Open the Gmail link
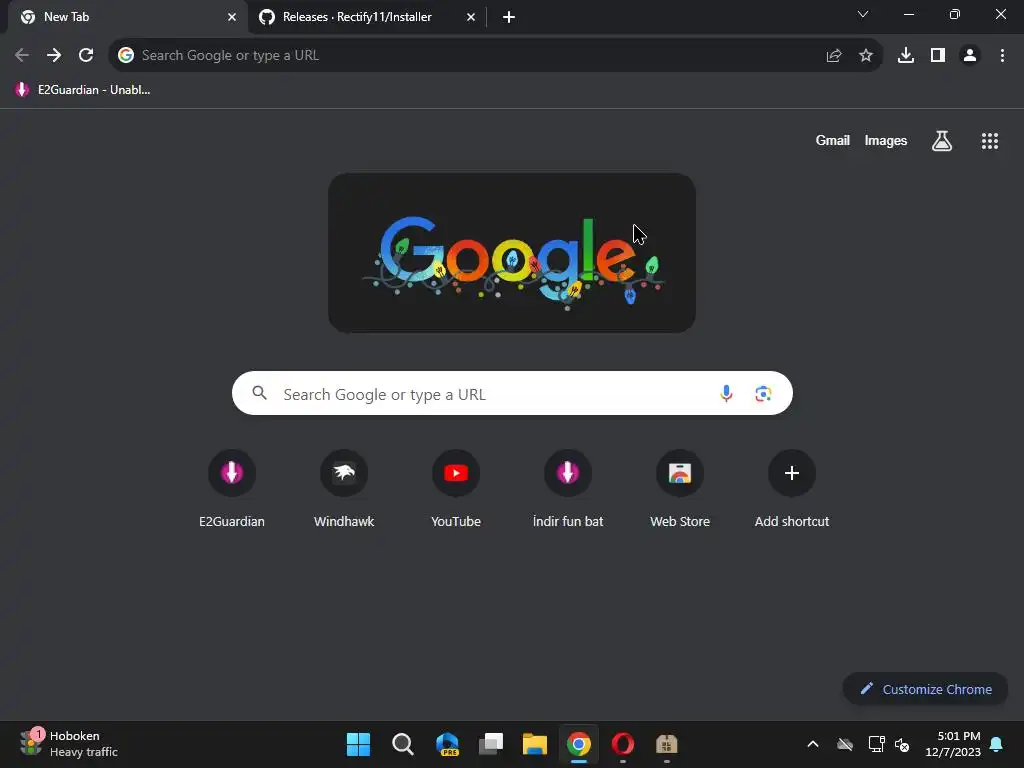 (x=833, y=140)
